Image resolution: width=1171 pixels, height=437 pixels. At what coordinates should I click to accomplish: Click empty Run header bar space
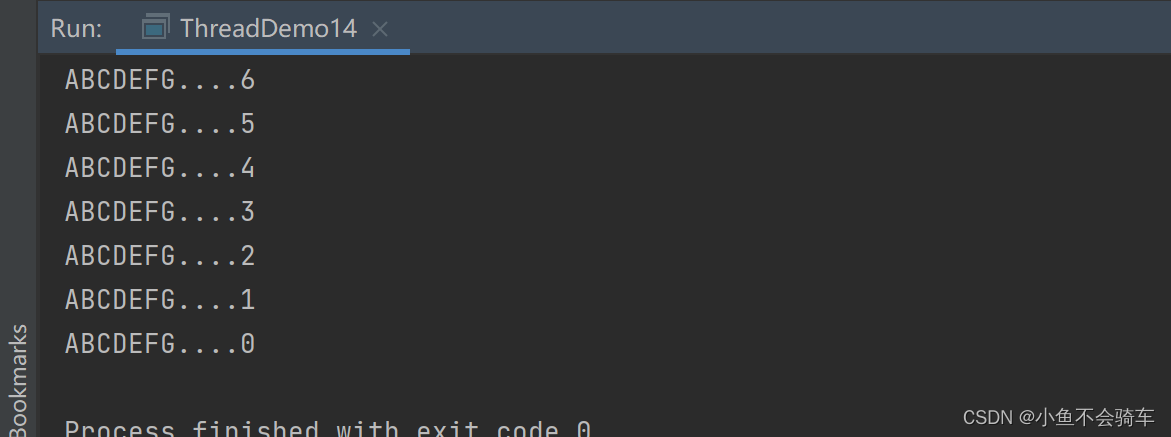coord(784,28)
